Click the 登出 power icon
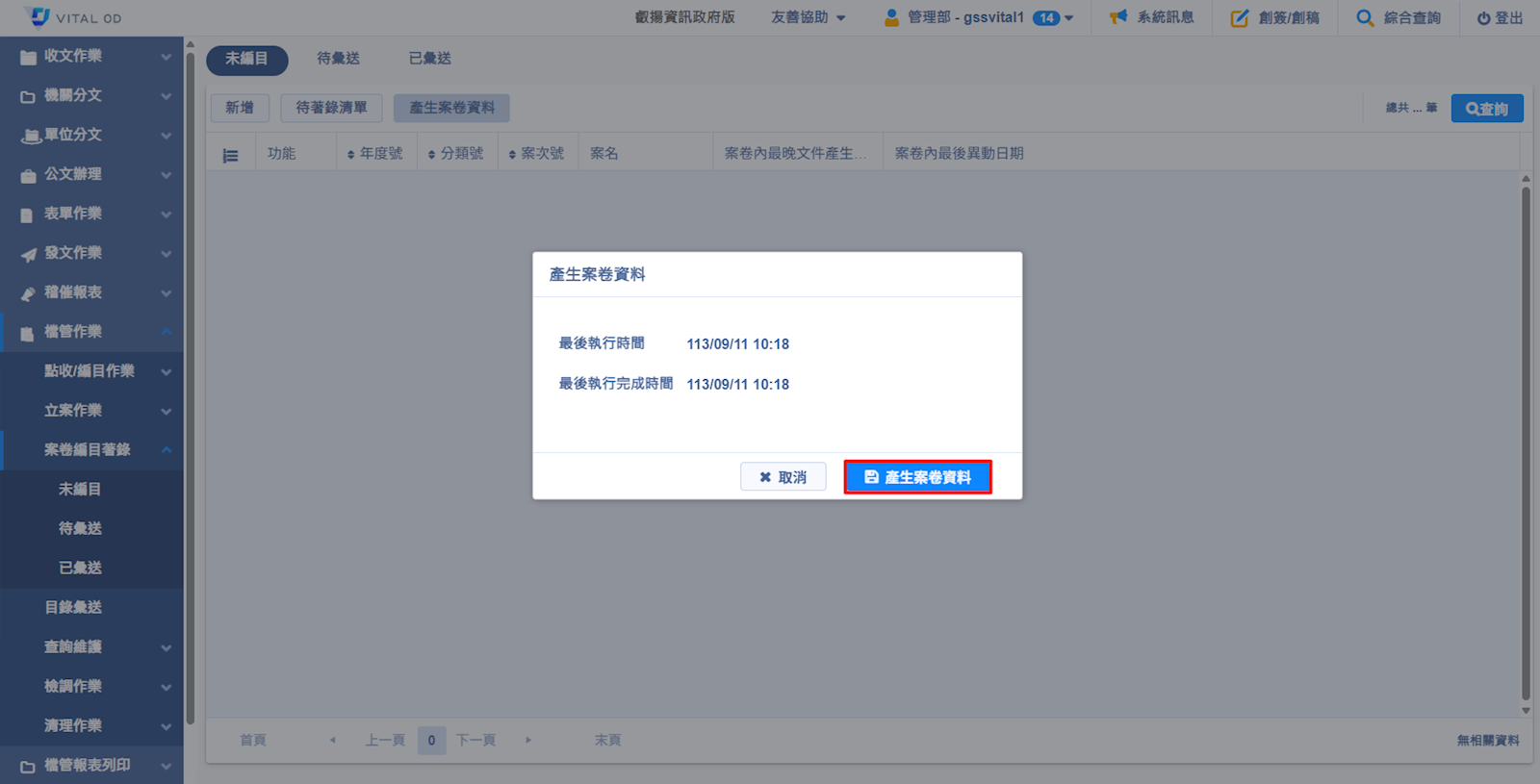Viewport: 1540px width, 784px height. click(x=1483, y=18)
